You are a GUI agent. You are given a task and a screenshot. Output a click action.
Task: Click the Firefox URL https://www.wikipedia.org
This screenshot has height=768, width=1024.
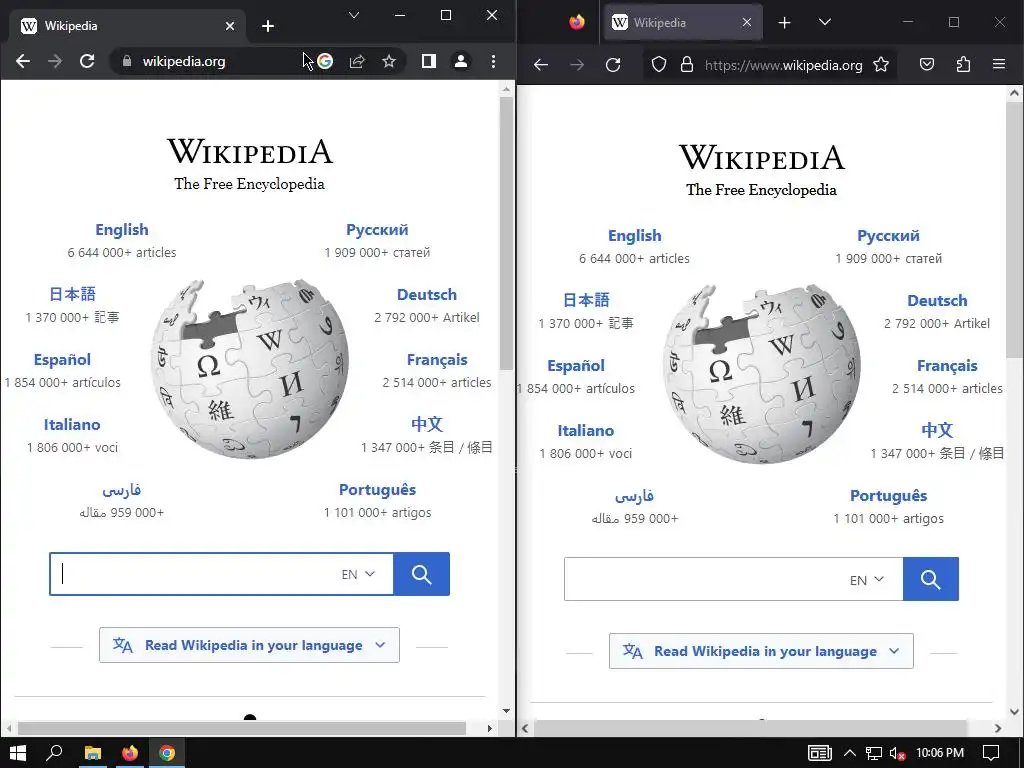(784, 65)
